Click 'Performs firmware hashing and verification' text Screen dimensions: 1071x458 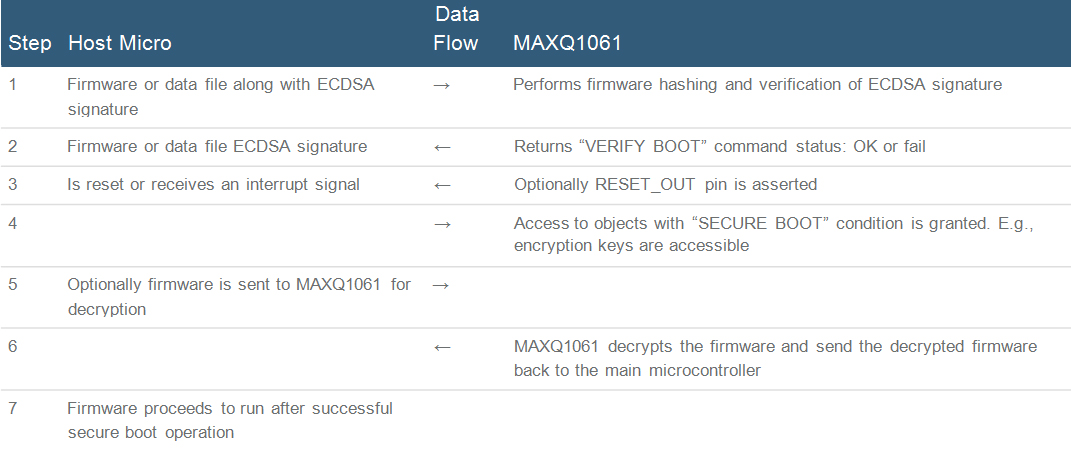click(757, 84)
